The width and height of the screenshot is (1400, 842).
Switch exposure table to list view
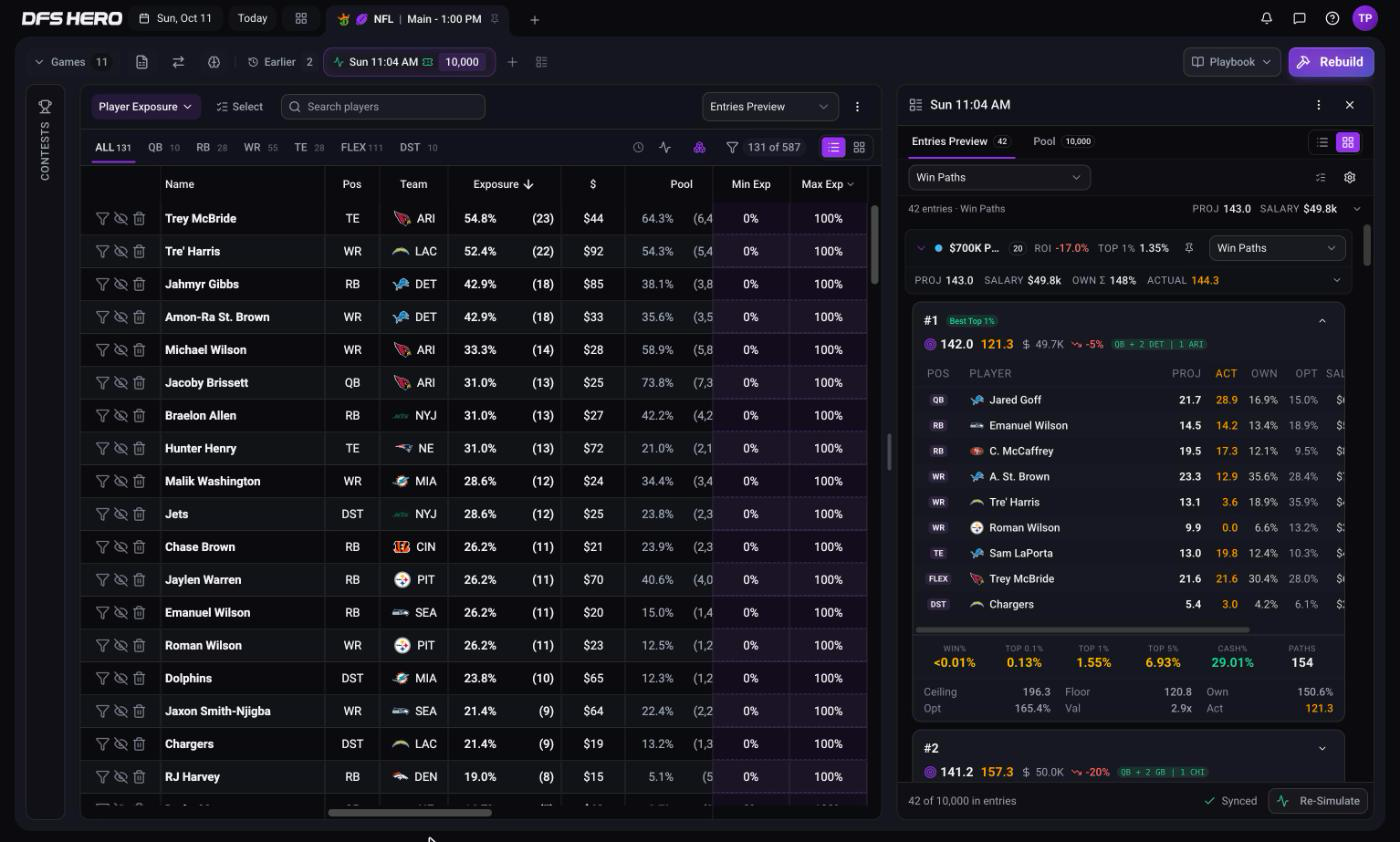pos(833,147)
